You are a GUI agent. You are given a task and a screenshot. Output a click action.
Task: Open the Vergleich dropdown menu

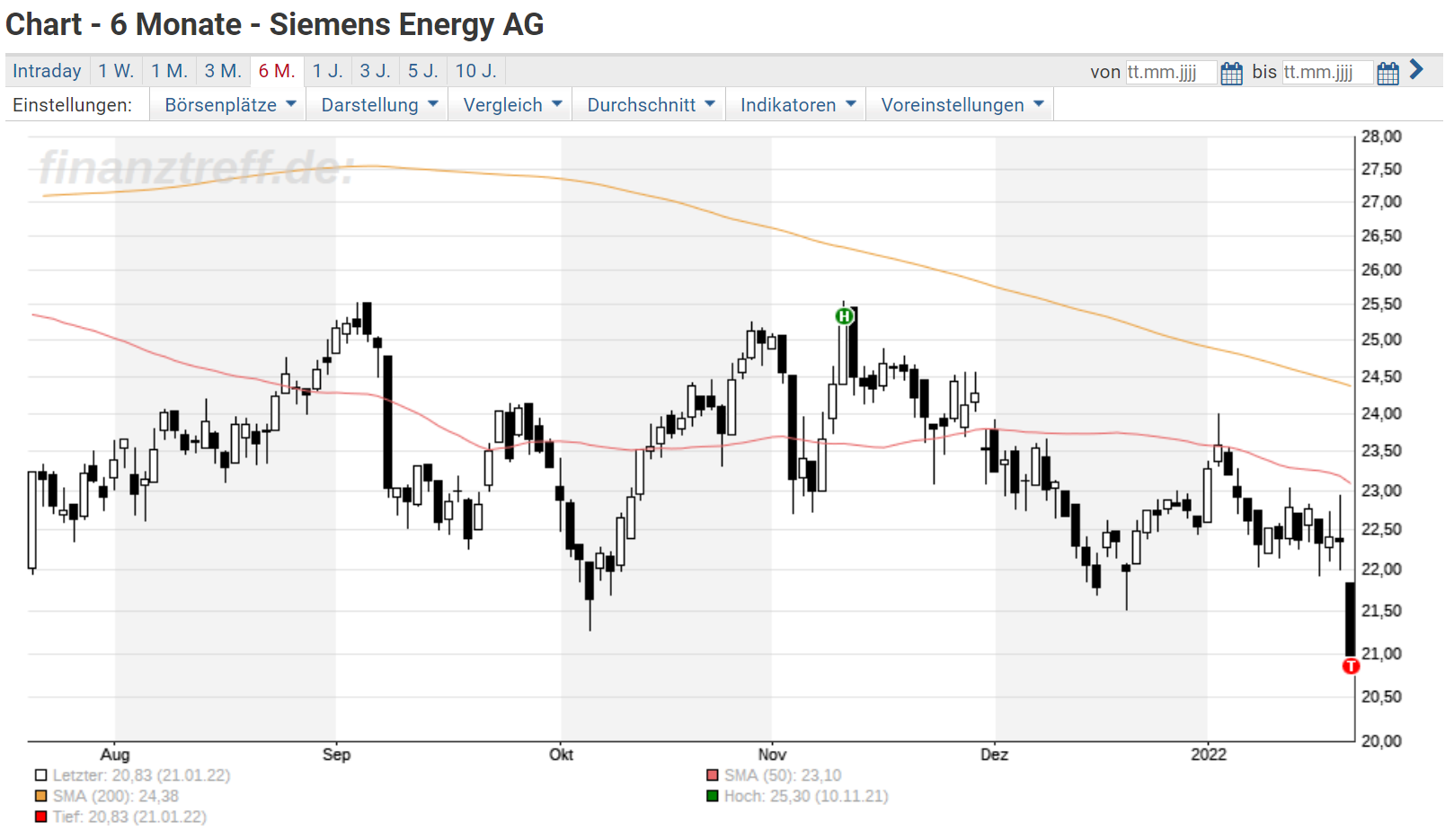pyautogui.click(x=511, y=105)
